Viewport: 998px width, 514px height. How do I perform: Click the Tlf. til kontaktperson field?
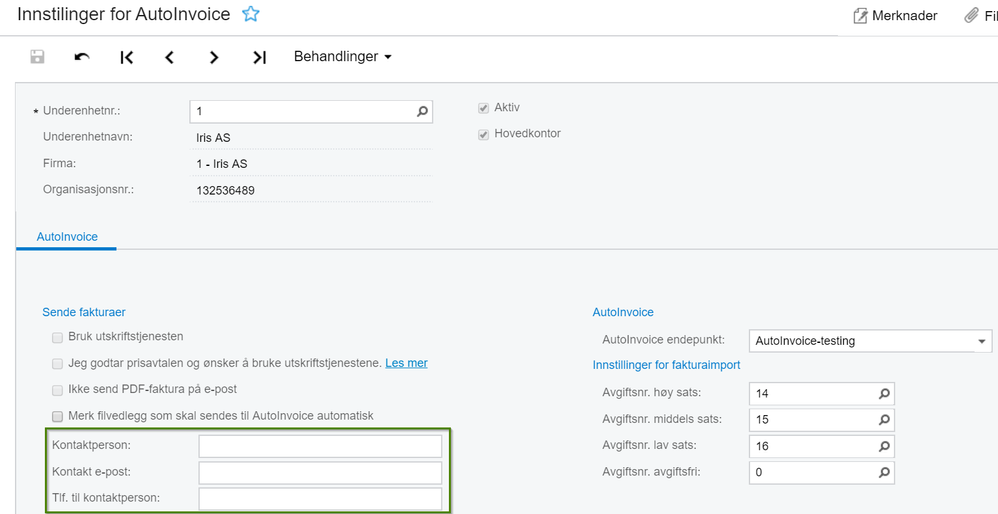[x=320, y=499]
